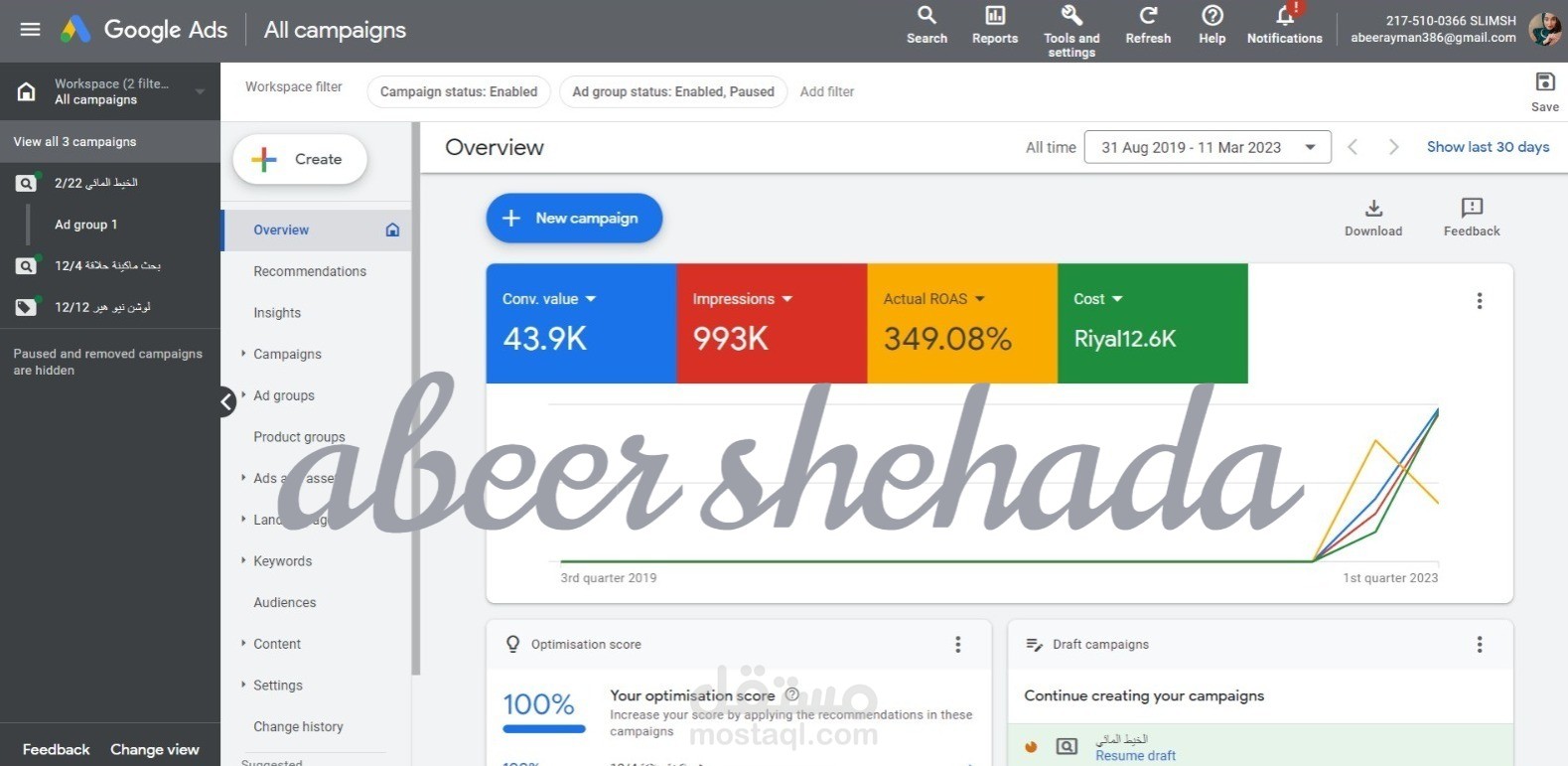Go to next date range arrow
Viewport: 1568px width, 766px height.
(1393, 147)
